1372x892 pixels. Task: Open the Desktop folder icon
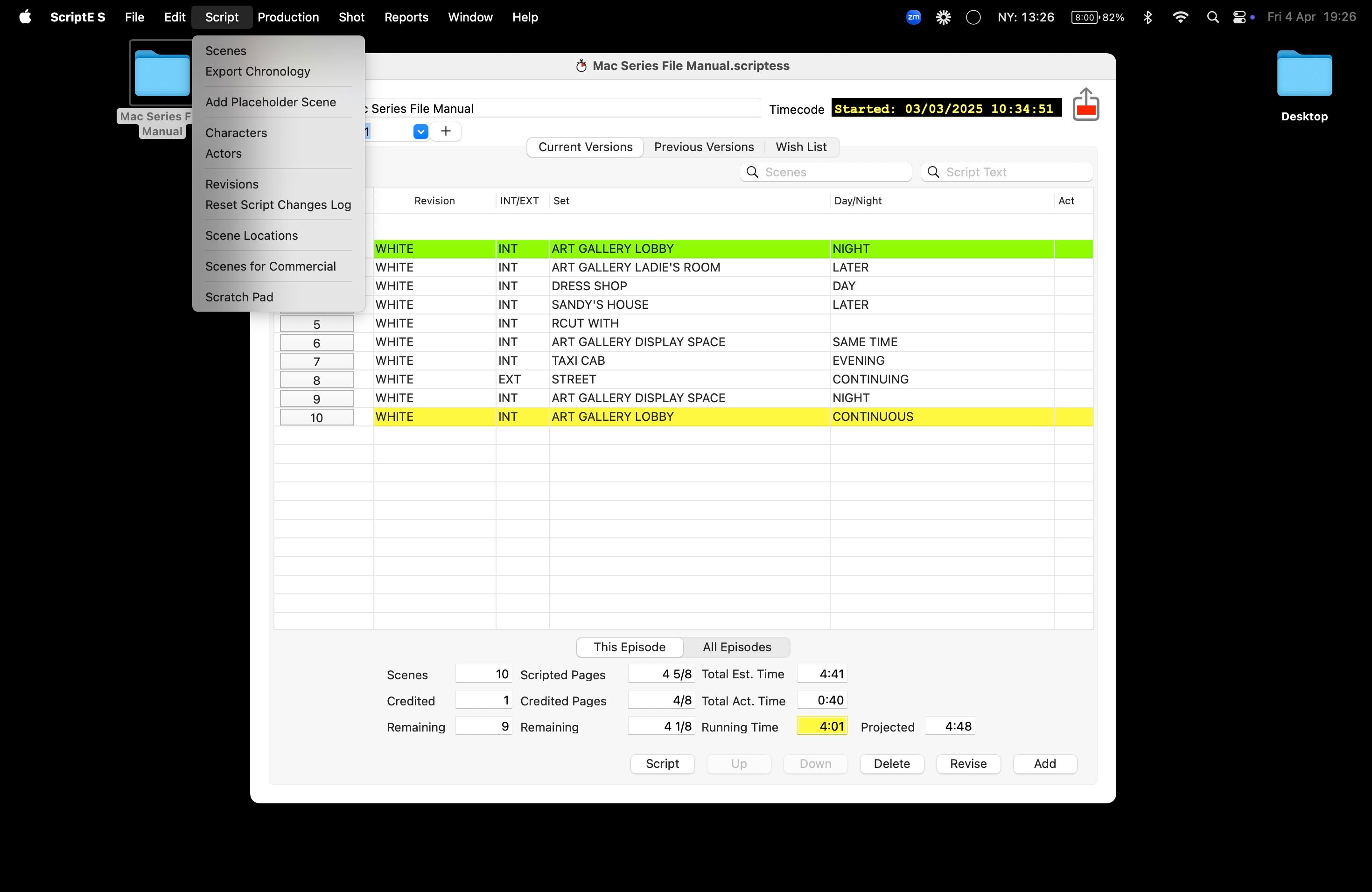[x=1304, y=75]
